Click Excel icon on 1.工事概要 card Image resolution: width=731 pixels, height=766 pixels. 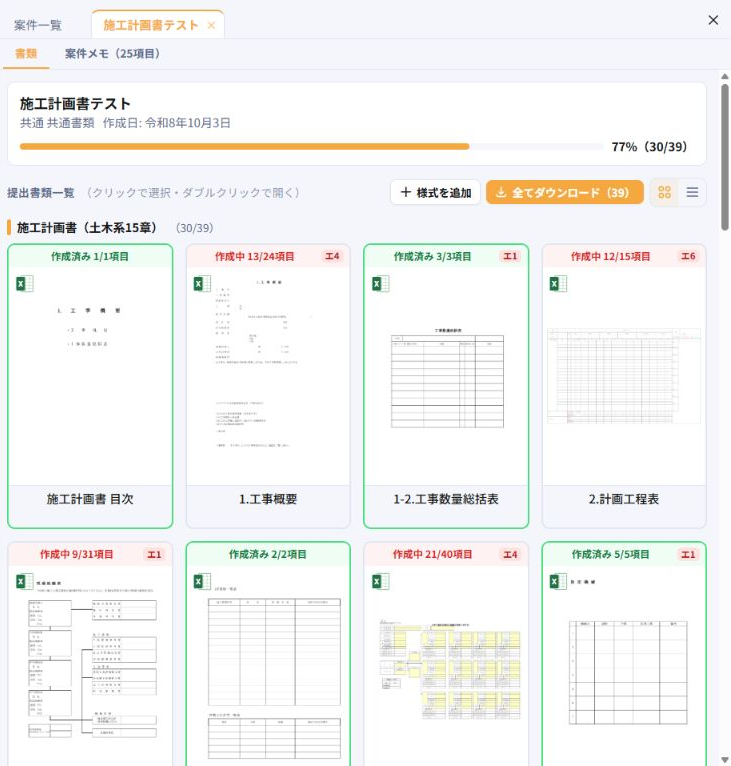point(202,284)
